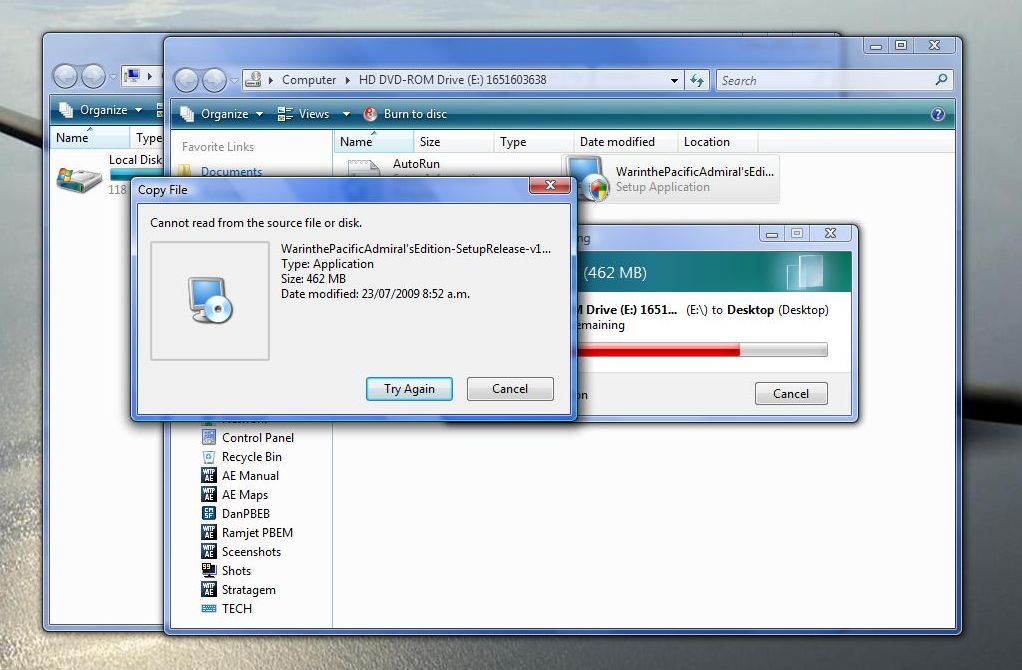This screenshot has height=670, width=1022.
Task: Click the Sceenshots icon
Action: coord(209,551)
